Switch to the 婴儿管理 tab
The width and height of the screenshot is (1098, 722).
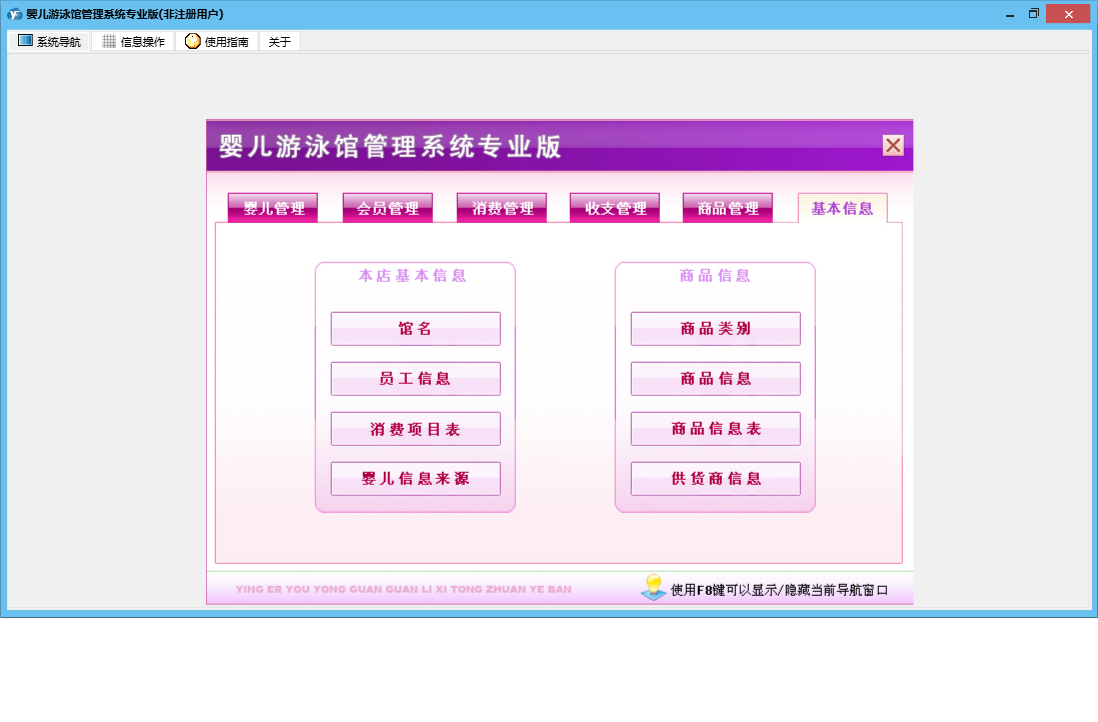[273, 208]
